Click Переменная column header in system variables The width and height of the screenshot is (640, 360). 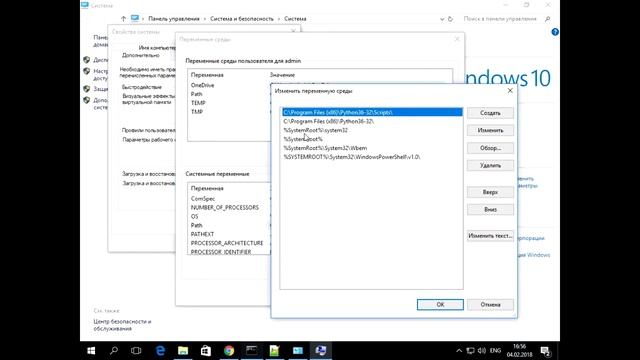point(207,189)
